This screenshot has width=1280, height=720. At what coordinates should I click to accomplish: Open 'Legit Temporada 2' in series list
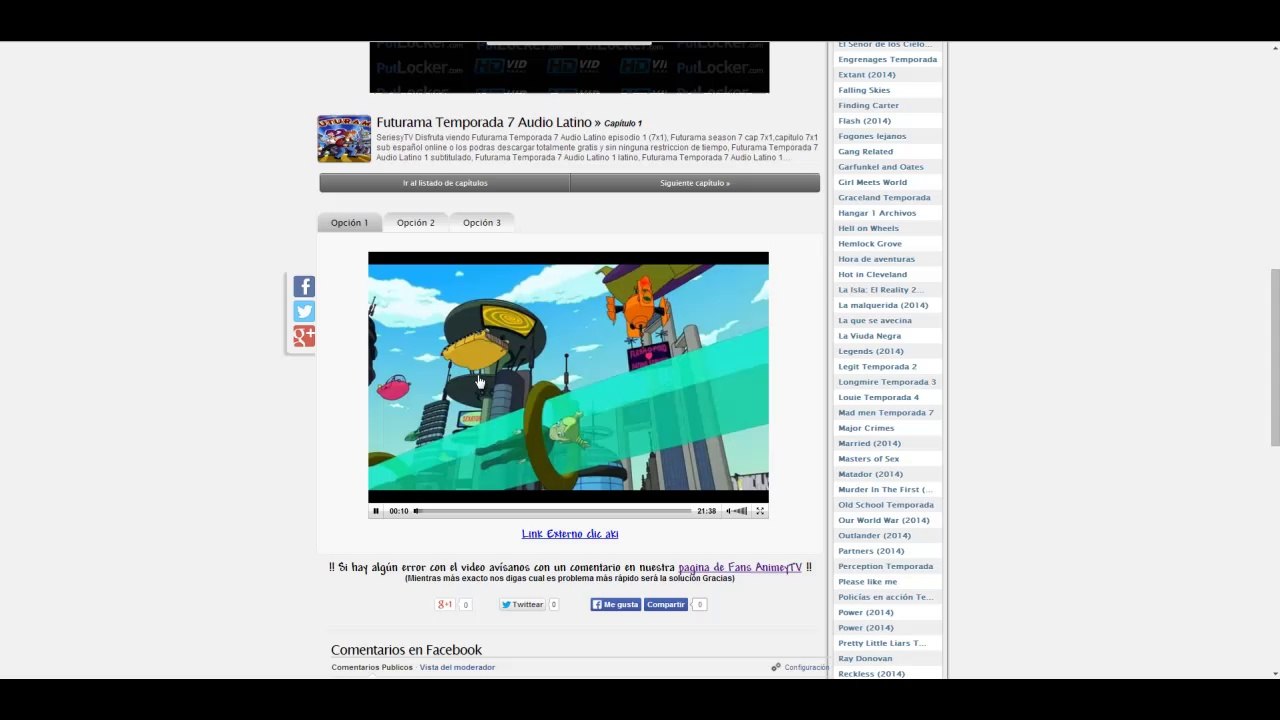coord(878,367)
